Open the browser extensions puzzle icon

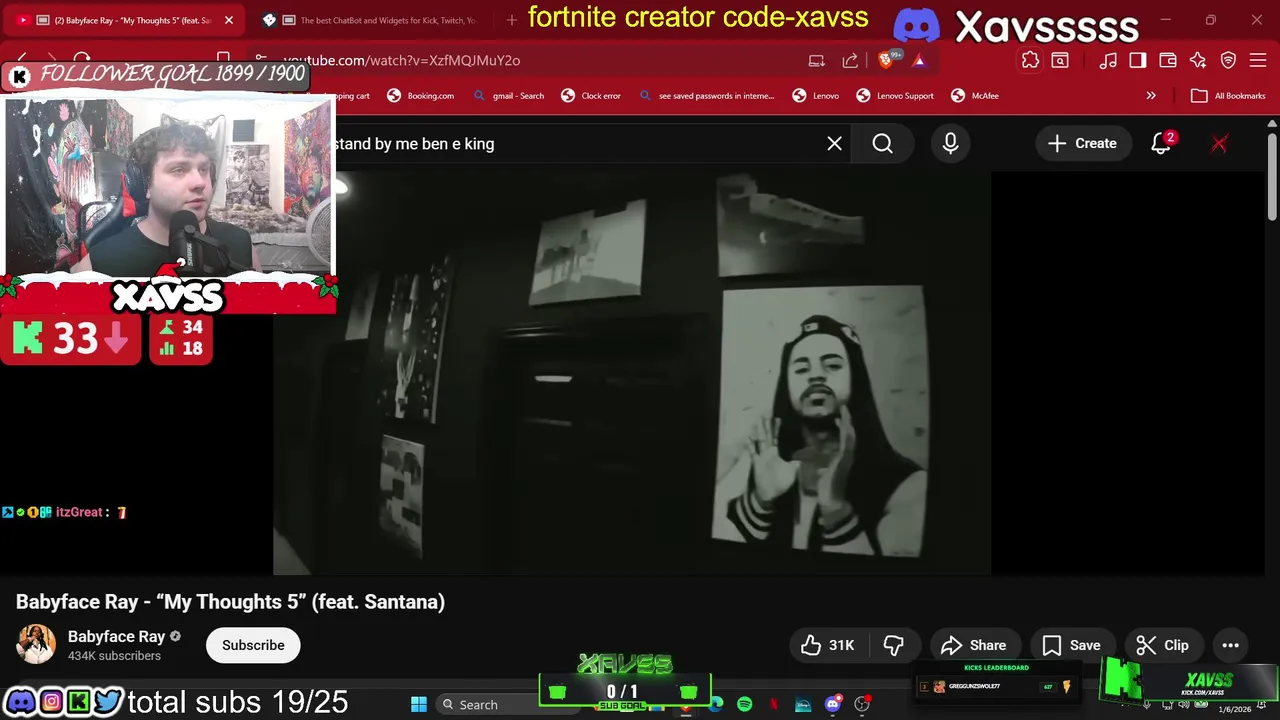(1030, 60)
